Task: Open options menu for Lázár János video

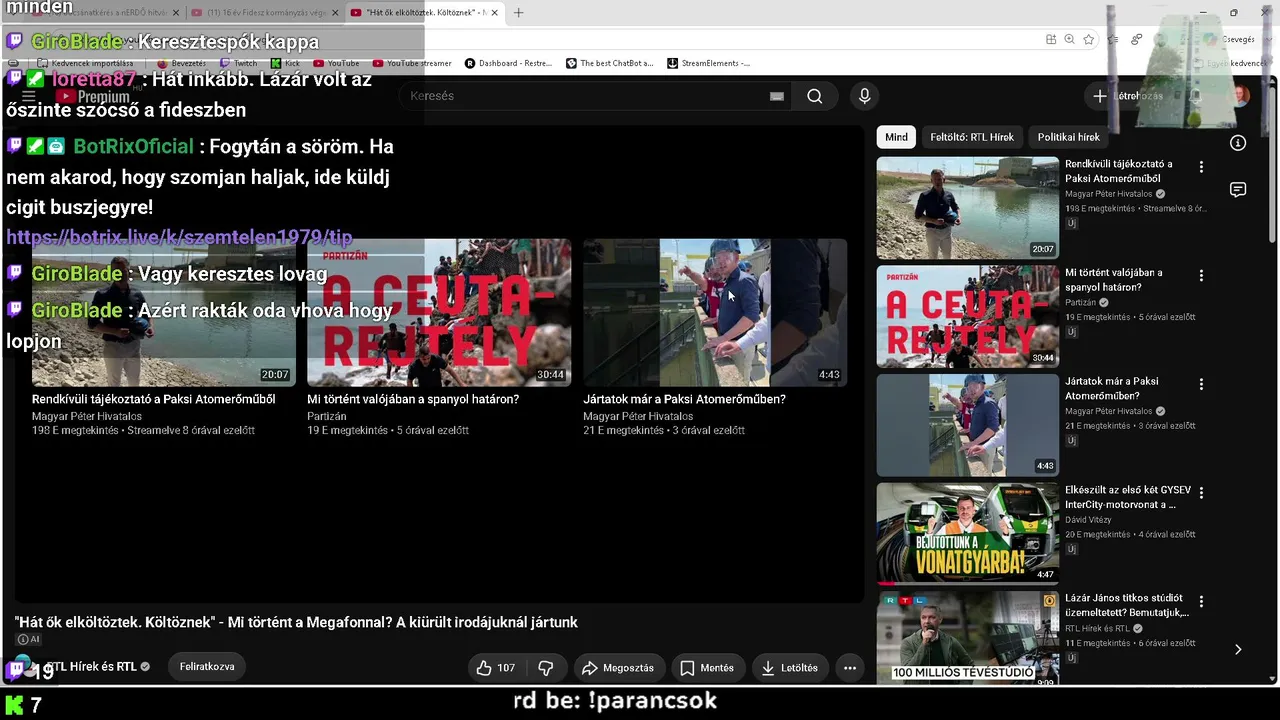Action: pyautogui.click(x=1201, y=602)
